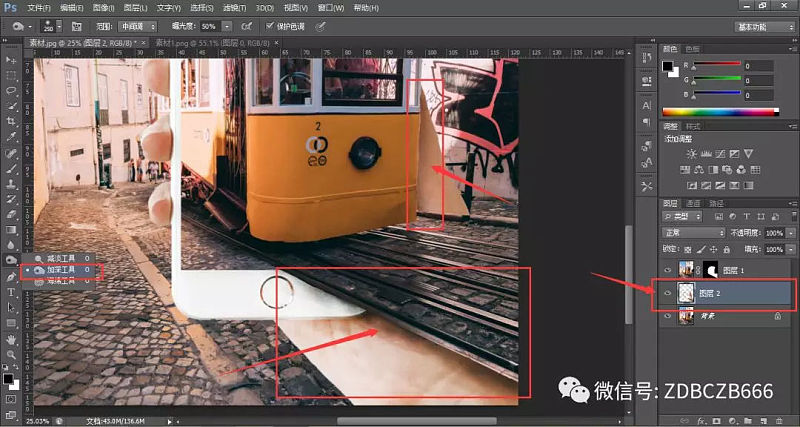Select the Rectangular Marquee tool
800x427 pixels.
(x=10, y=76)
